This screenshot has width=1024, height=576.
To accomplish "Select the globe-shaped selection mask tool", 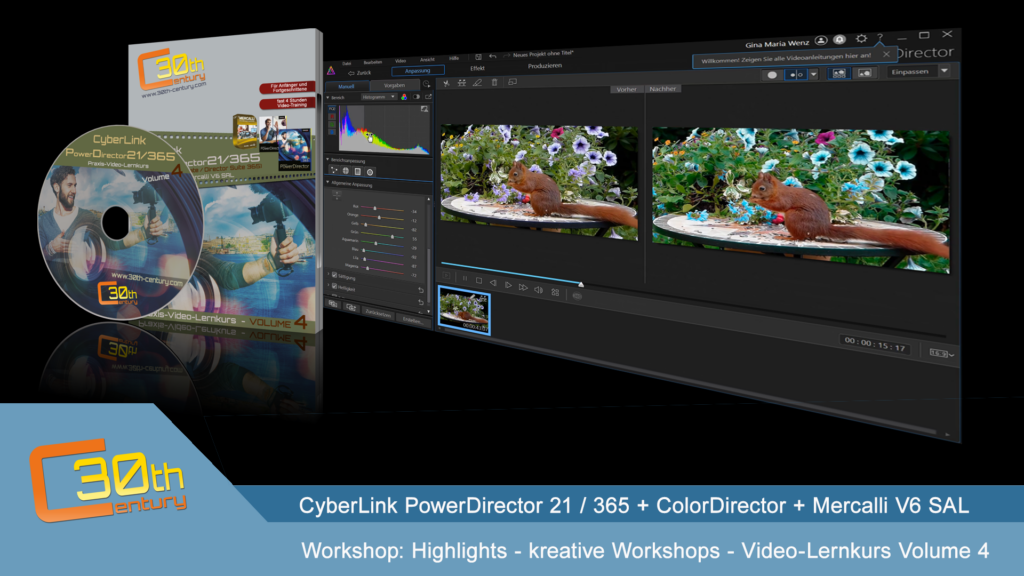I will click(346, 171).
